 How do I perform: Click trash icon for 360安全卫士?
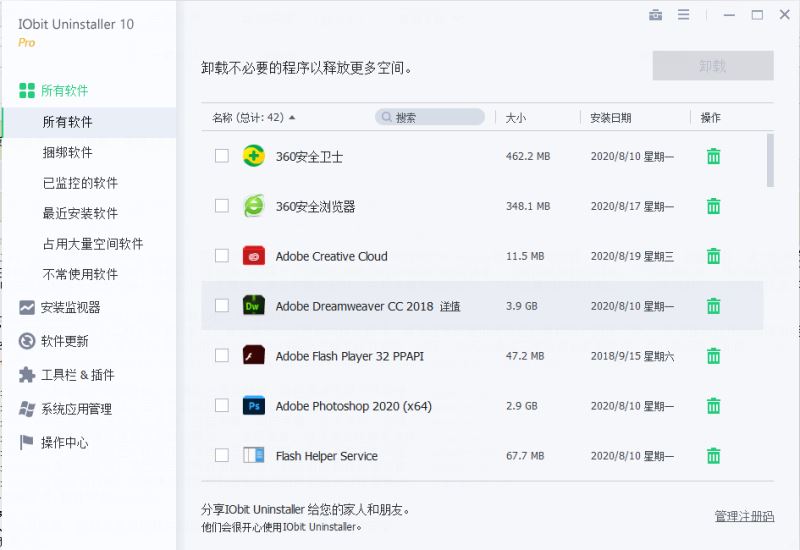coord(713,156)
